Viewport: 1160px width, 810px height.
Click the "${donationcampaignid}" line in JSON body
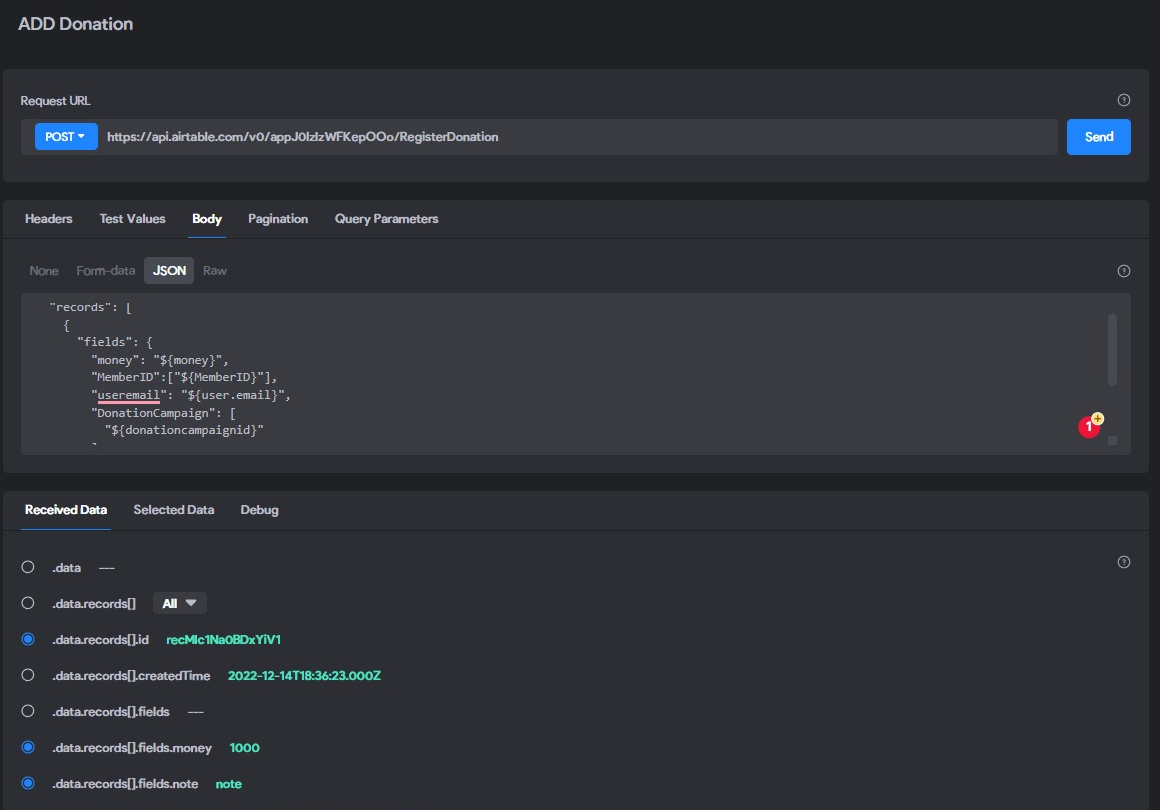(x=184, y=430)
